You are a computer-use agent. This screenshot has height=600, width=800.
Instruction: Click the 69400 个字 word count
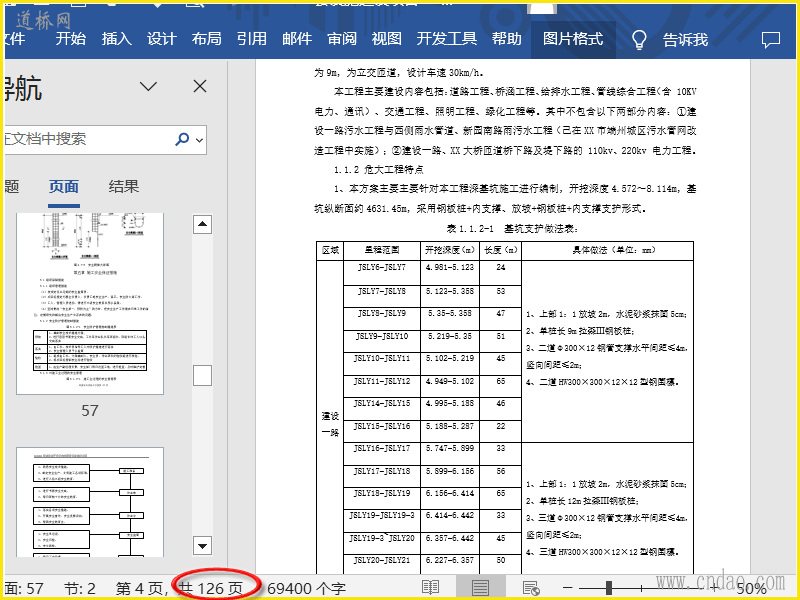306,589
